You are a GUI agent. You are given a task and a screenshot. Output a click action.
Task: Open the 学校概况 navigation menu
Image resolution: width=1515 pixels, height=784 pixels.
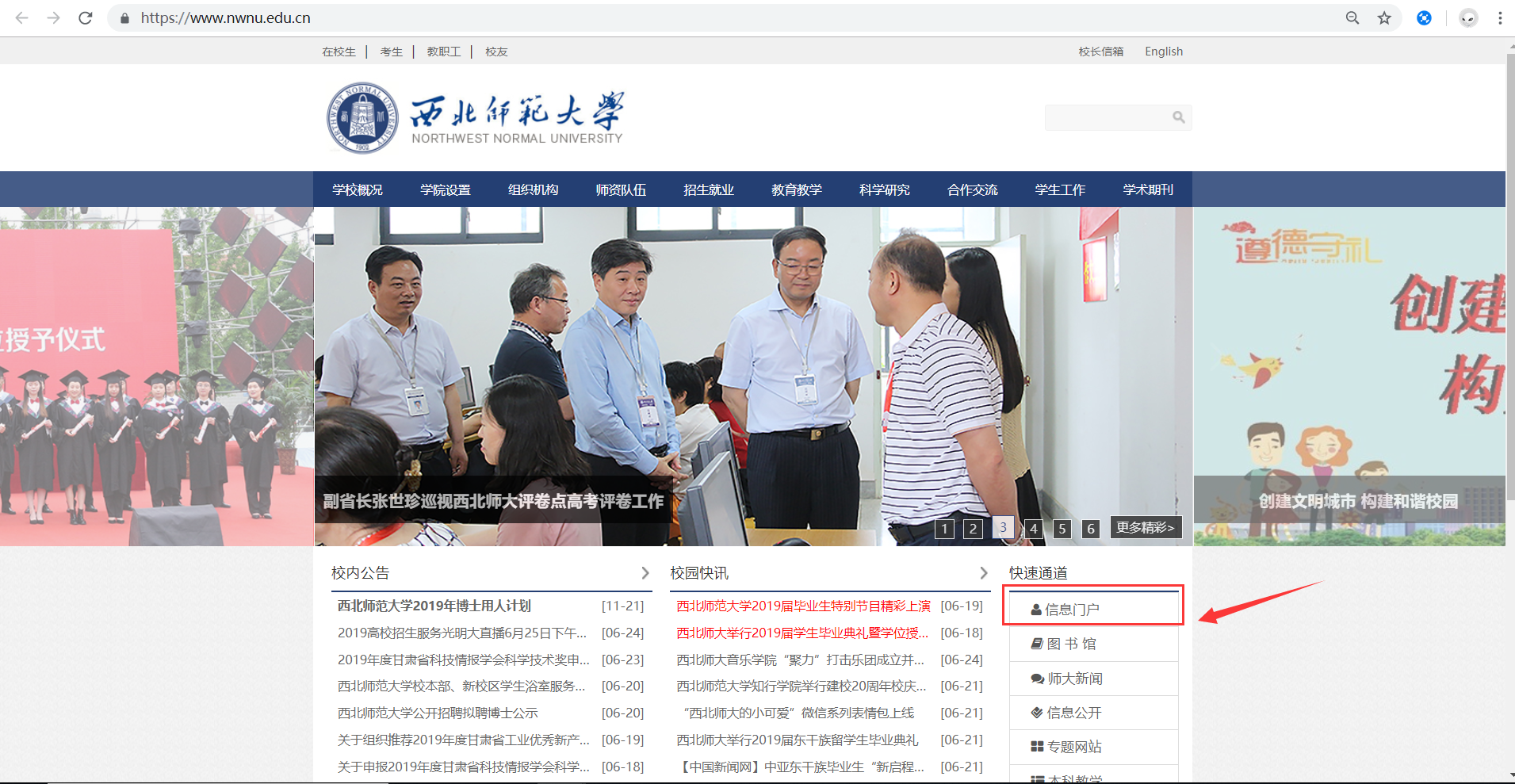click(x=357, y=189)
